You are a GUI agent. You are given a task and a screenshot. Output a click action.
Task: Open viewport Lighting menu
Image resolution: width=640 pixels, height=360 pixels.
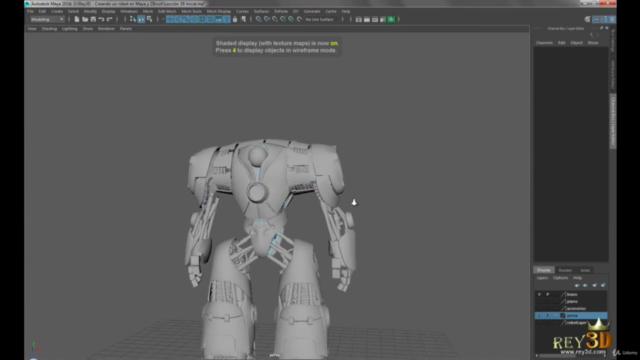(x=69, y=29)
